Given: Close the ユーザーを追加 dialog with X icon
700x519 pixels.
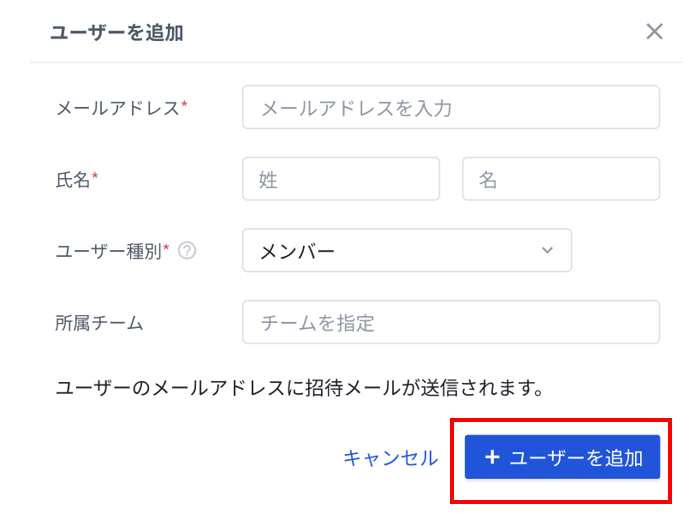Looking at the screenshot, I should tap(654, 32).
